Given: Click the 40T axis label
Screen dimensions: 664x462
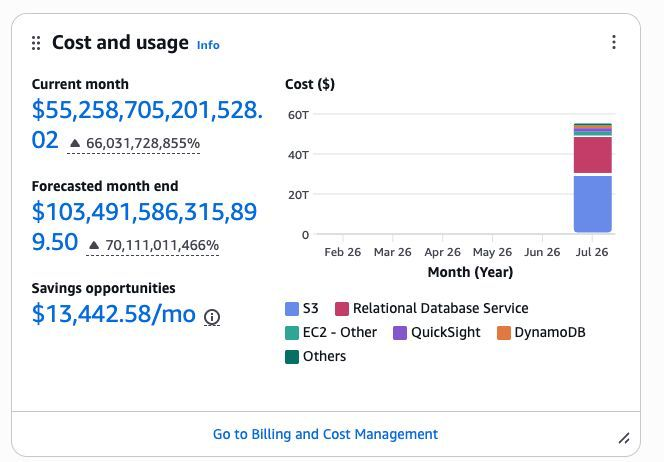Looking at the screenshot, I should pyautogui.click(x=299, y=155).
